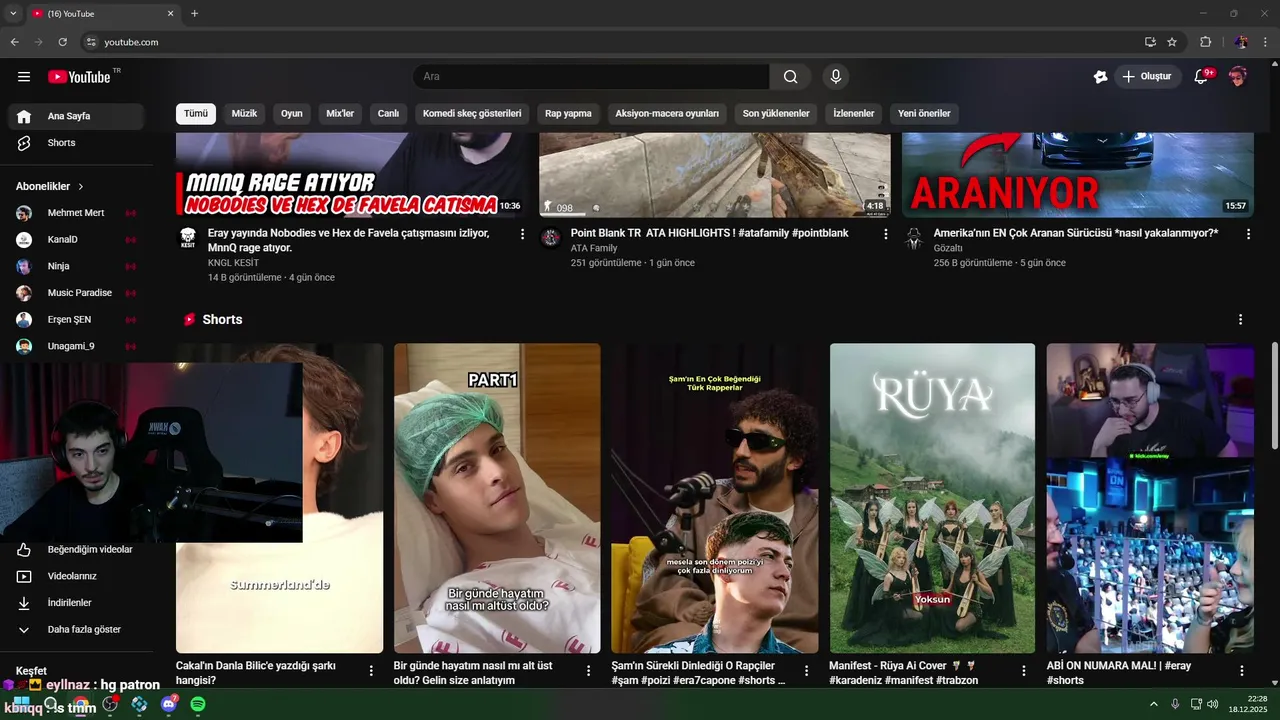Select the Rap yapma chip

tap(568, 114)
